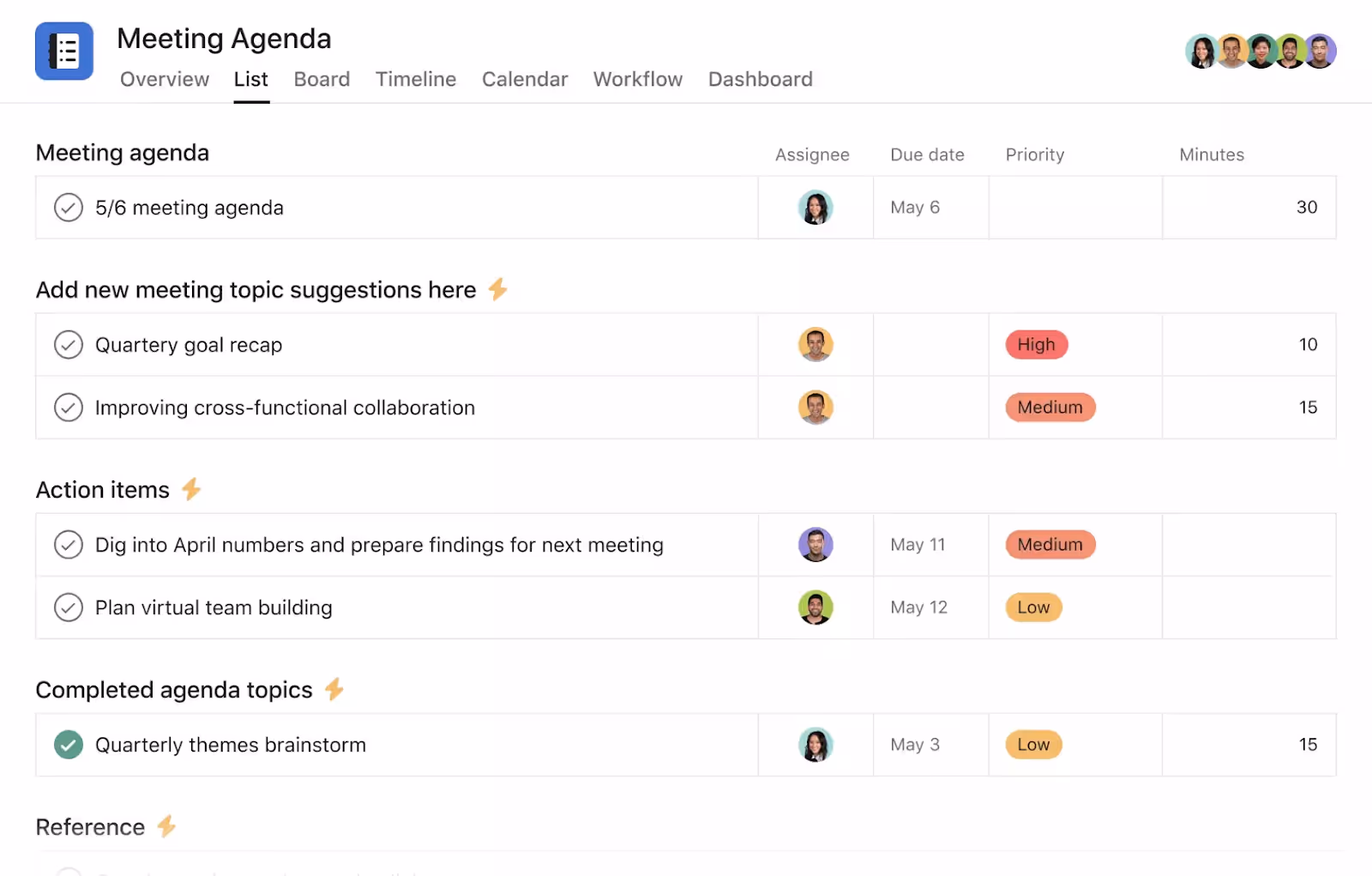Open the Dashboard tab
The image size is (1372, 876).
pos(760,79)
